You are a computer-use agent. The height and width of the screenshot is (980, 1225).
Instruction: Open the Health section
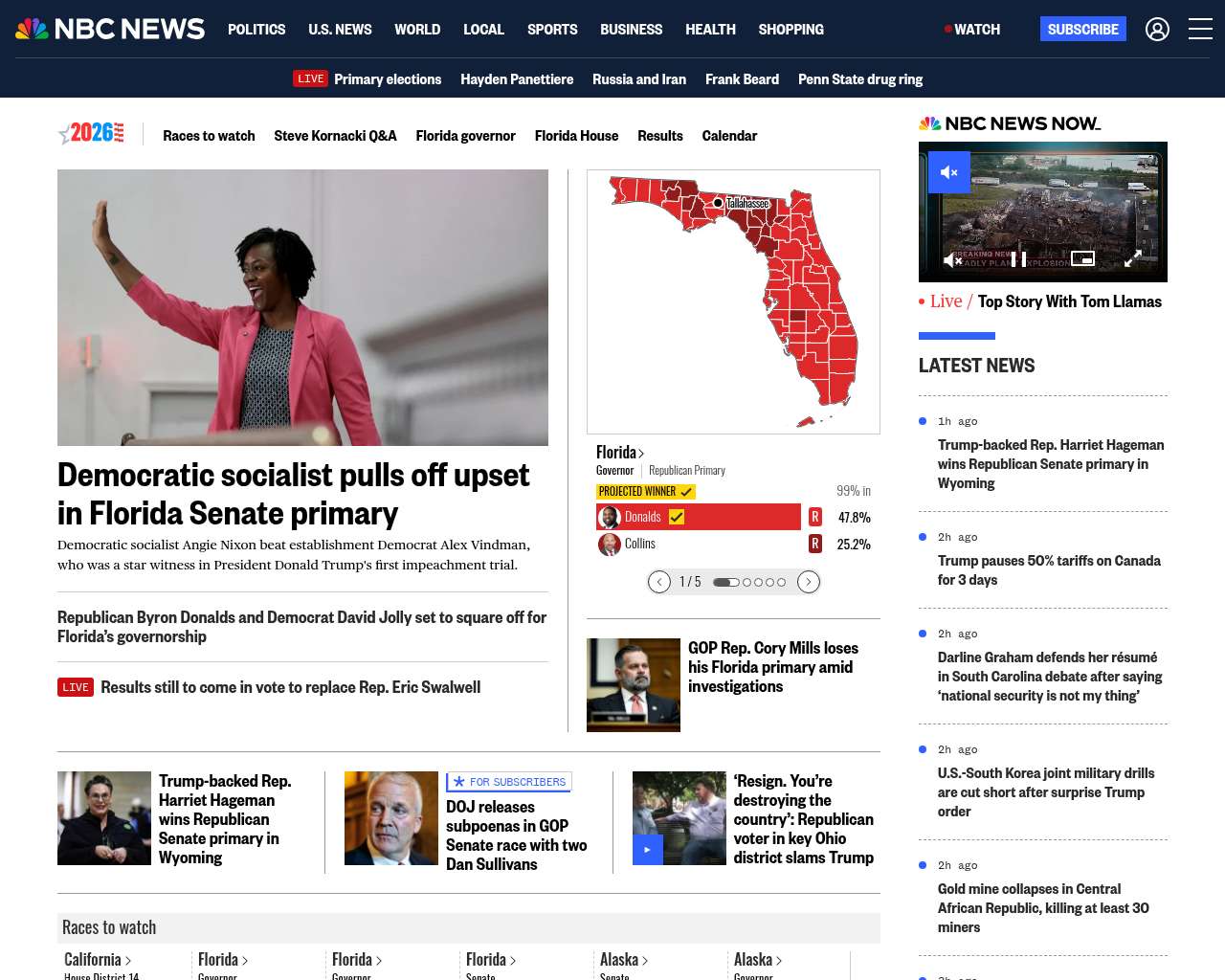(x=710, y=30)
